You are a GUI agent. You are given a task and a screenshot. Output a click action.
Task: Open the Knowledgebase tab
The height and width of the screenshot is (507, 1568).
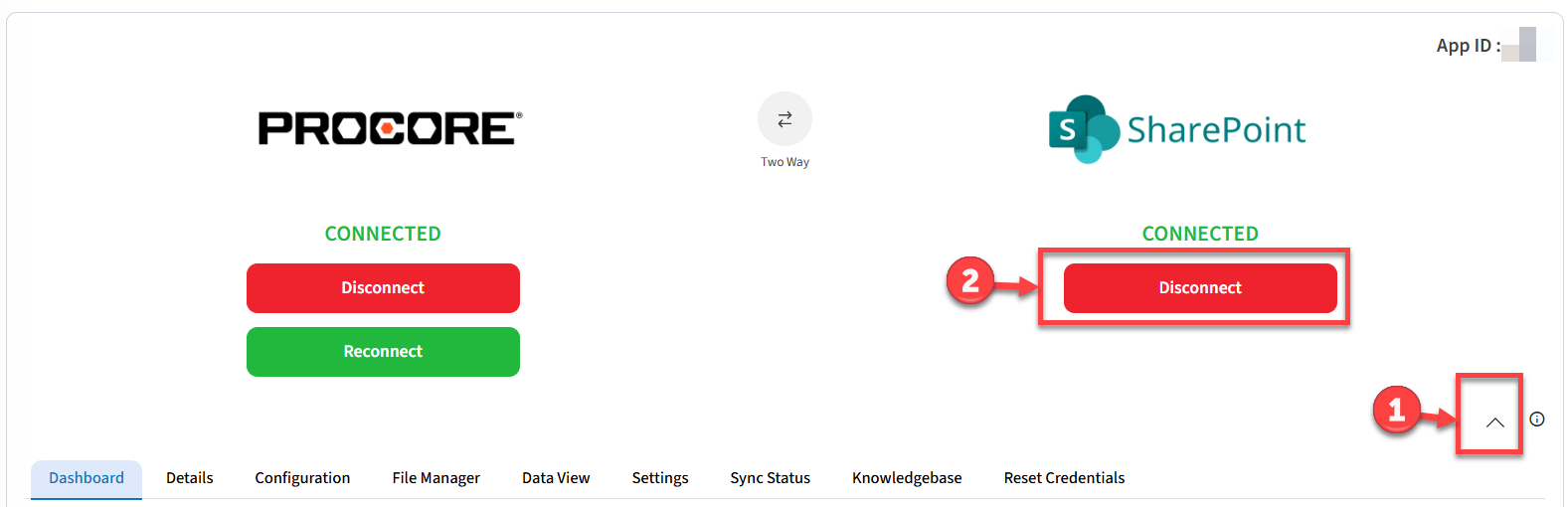coord(907,478)
